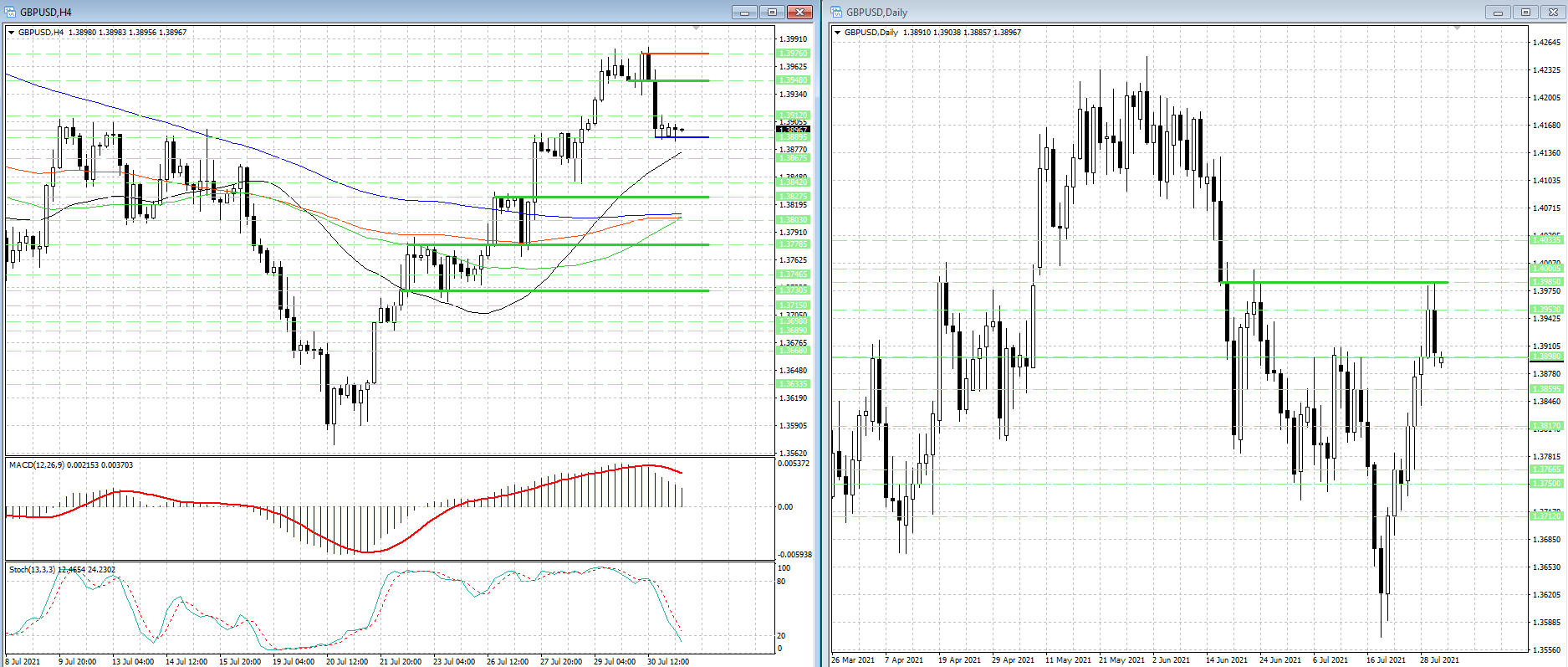Image resolution: width=1568 pixels, height=667 pixels.
Task: Click the 1.39850 level label on the Daily axis
Action: coord(1546,282)
